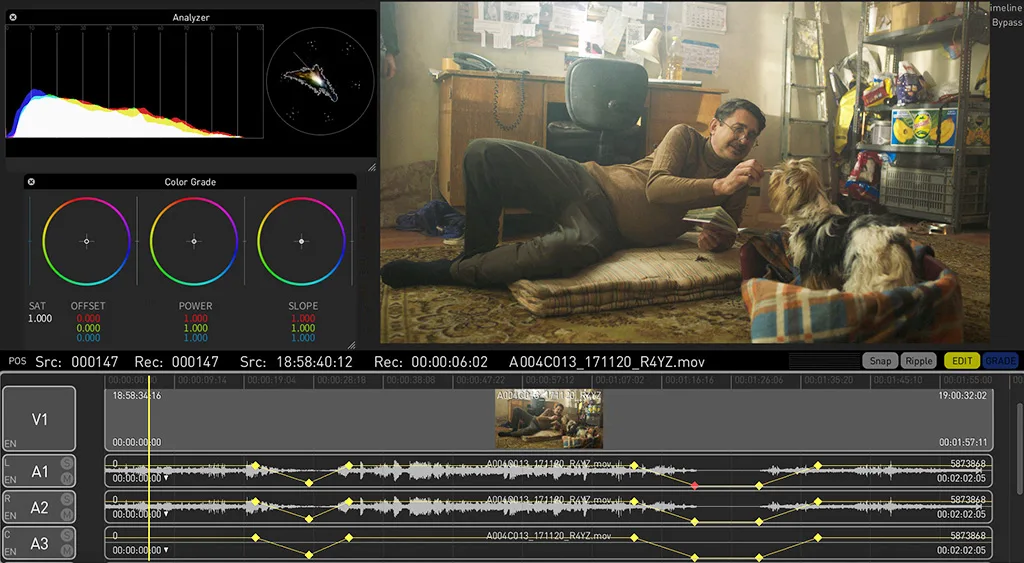The width and height of the screenshot is (1024, 563).
Task: Close the Color Grade panel
Action: pyautogui.click(x=31, y=182)
